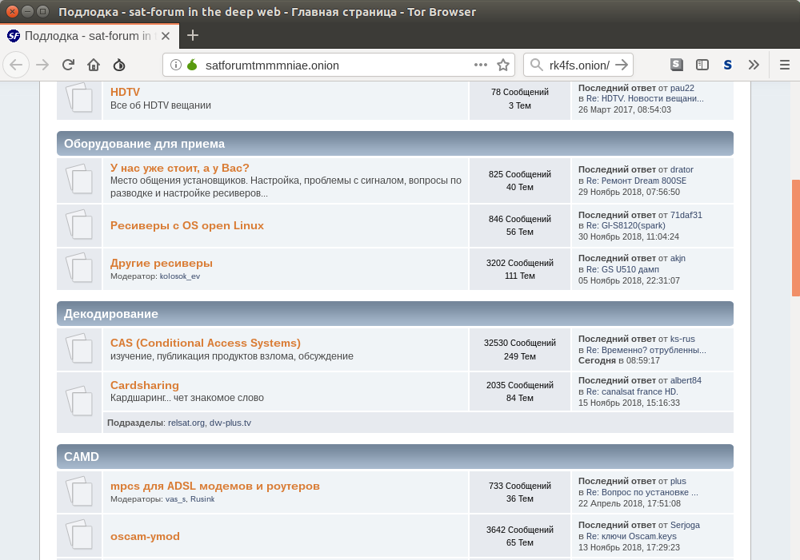Click the relsat.org subforum link

(186, 423)
